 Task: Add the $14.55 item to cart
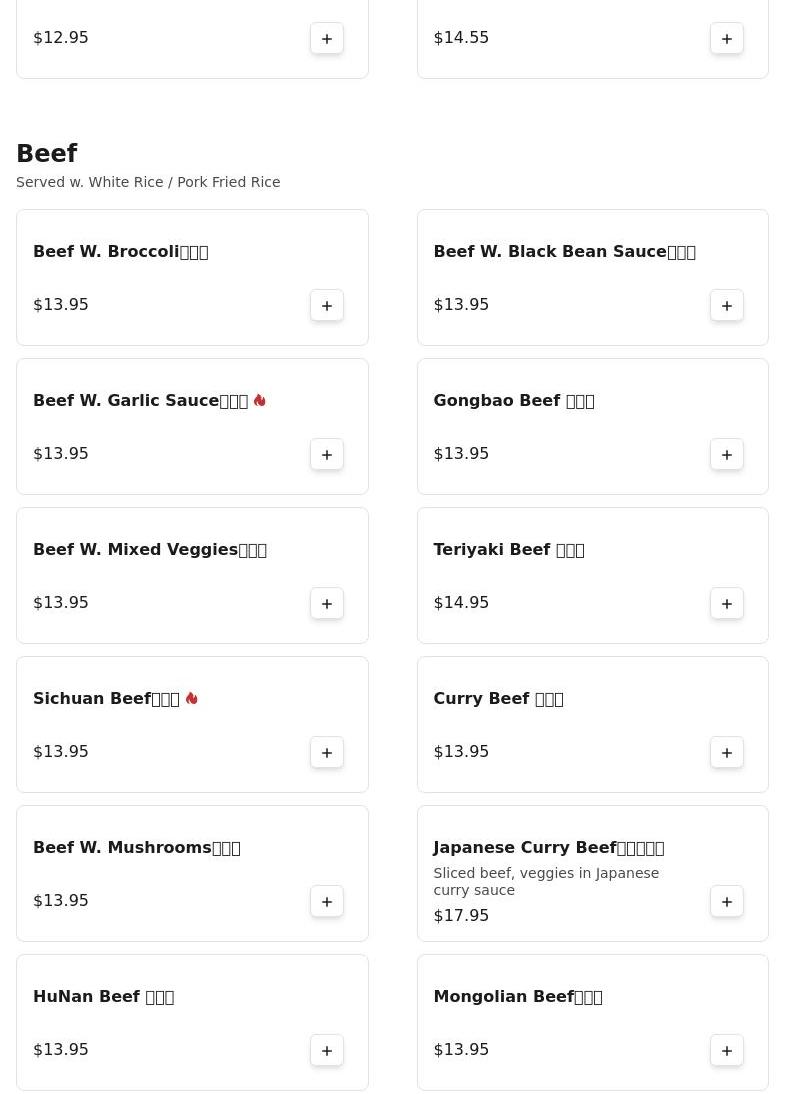727,38
